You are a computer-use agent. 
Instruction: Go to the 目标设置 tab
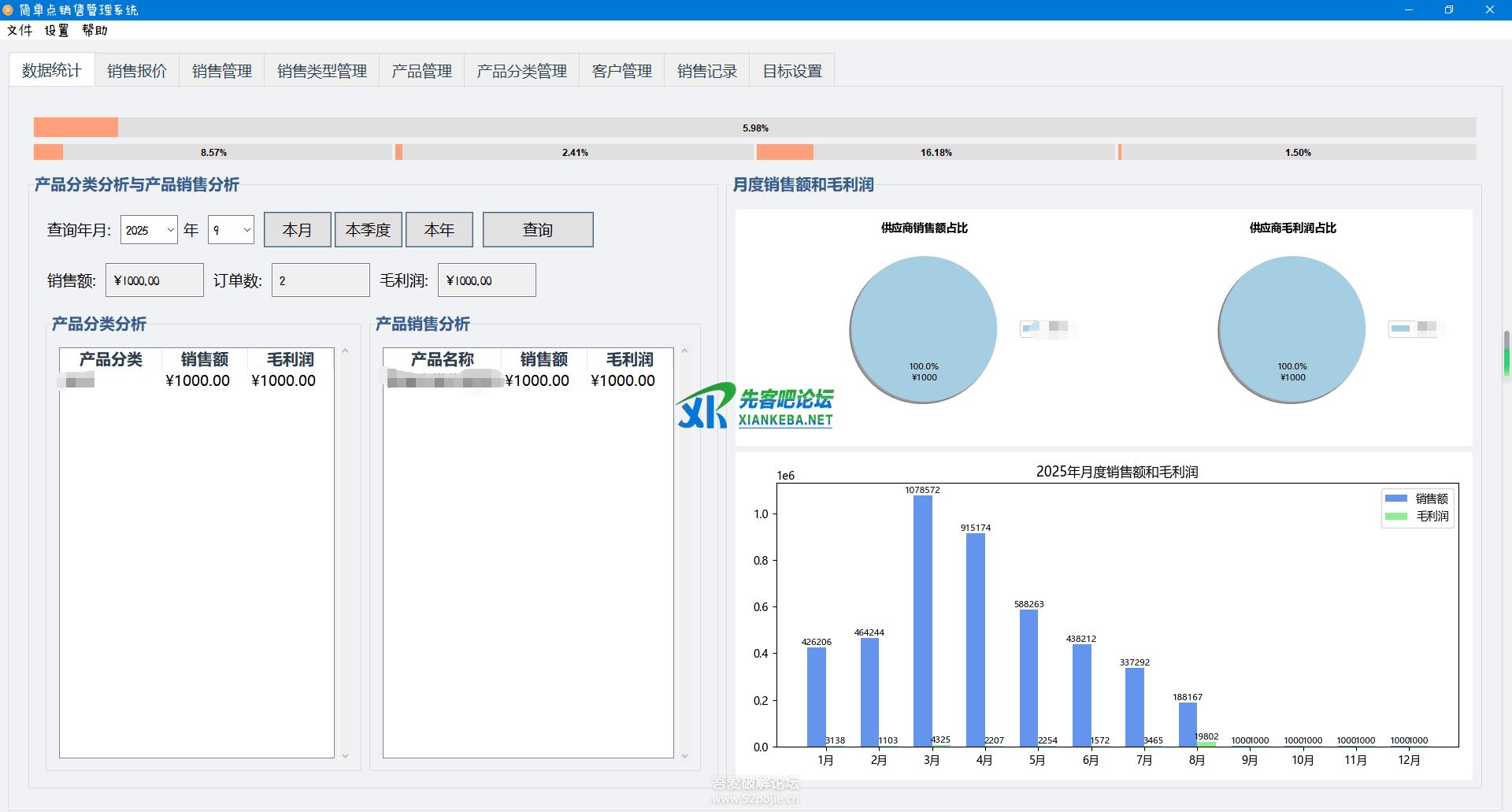click(x=791, y=71)
